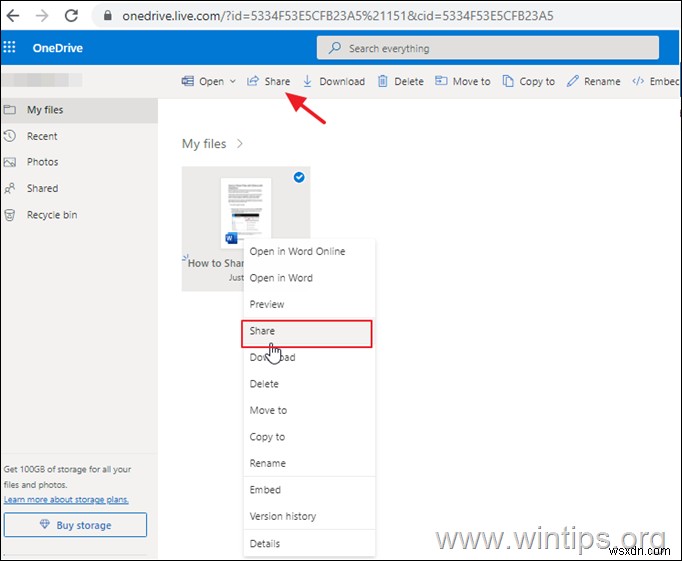The height and width of the screenshot is (561, 682).
Task: Open the app launcher grid icon
Action: [9, 47]
